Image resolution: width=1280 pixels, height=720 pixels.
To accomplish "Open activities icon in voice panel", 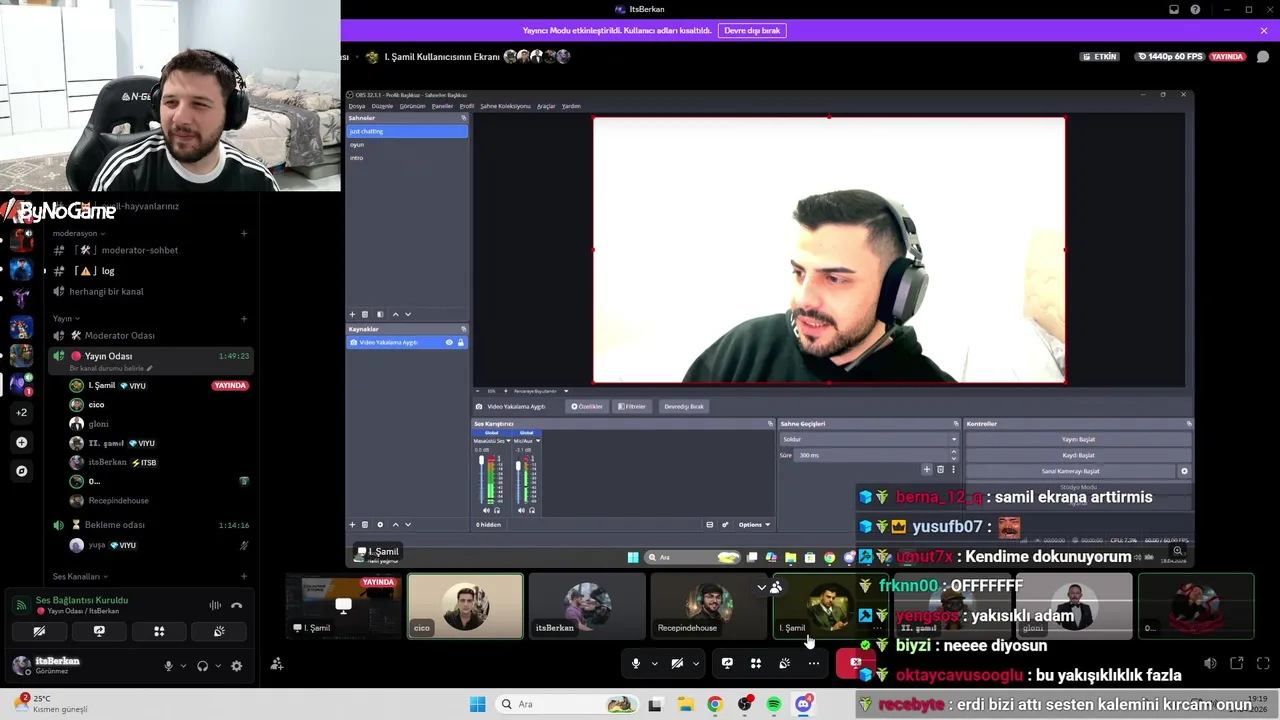I will pos(159,632).
